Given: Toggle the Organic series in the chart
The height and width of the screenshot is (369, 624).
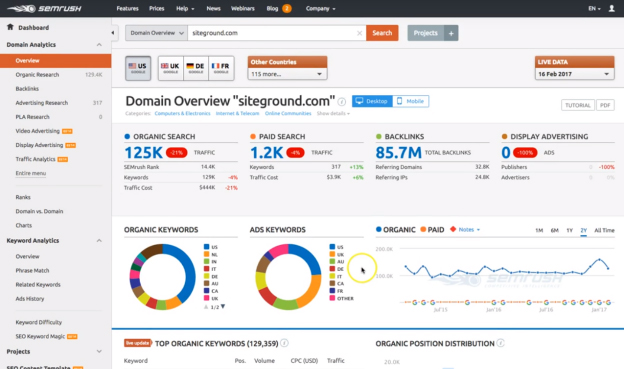Looking at the screenshot, I should tap(396, 230).
